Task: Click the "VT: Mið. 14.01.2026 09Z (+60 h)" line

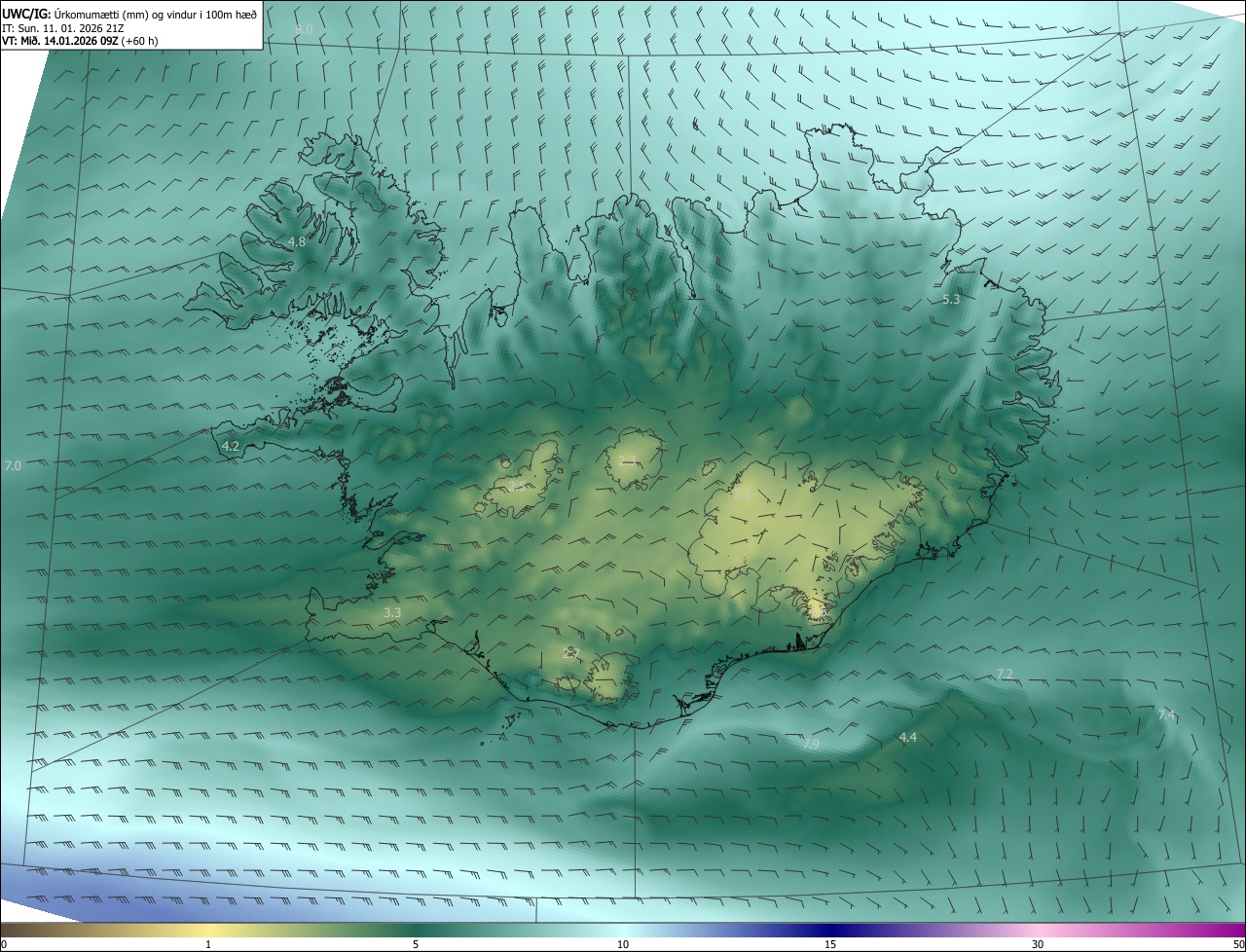Action: 81,41
